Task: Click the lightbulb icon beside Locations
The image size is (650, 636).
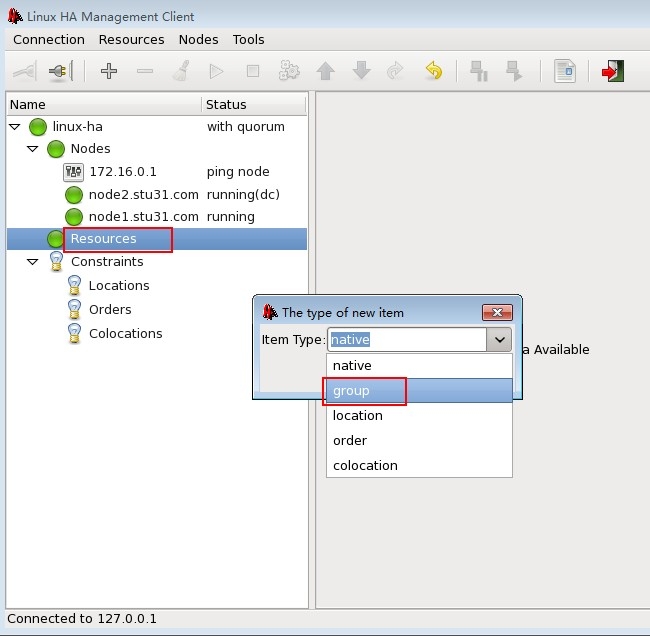Action: (74, 285)
